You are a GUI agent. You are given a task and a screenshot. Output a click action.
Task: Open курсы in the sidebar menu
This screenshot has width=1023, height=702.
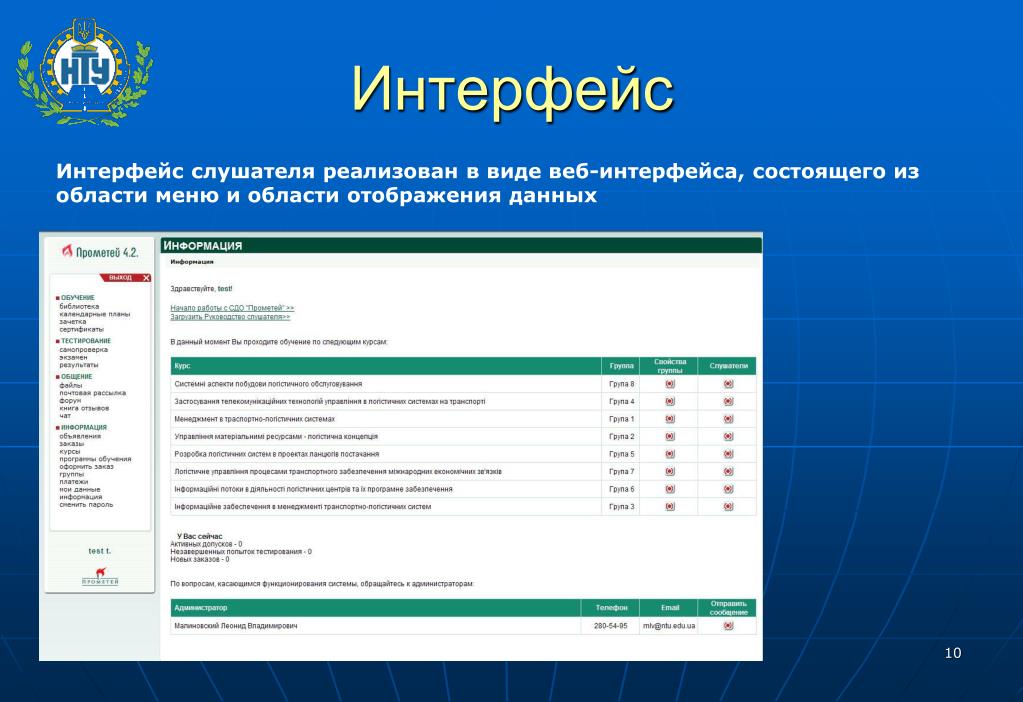tap(69, 451)
